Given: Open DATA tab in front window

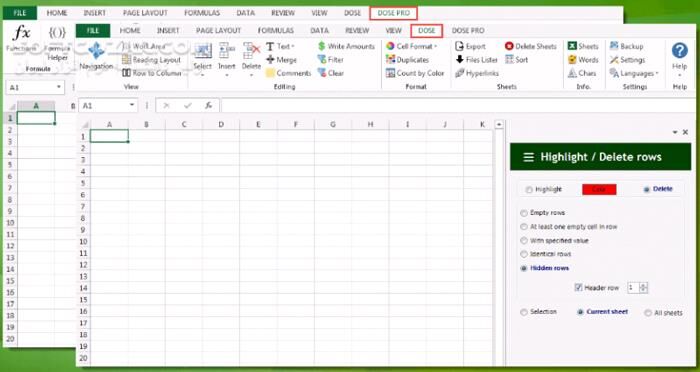Looking at the screenshot, I should (x=319, y=30).
